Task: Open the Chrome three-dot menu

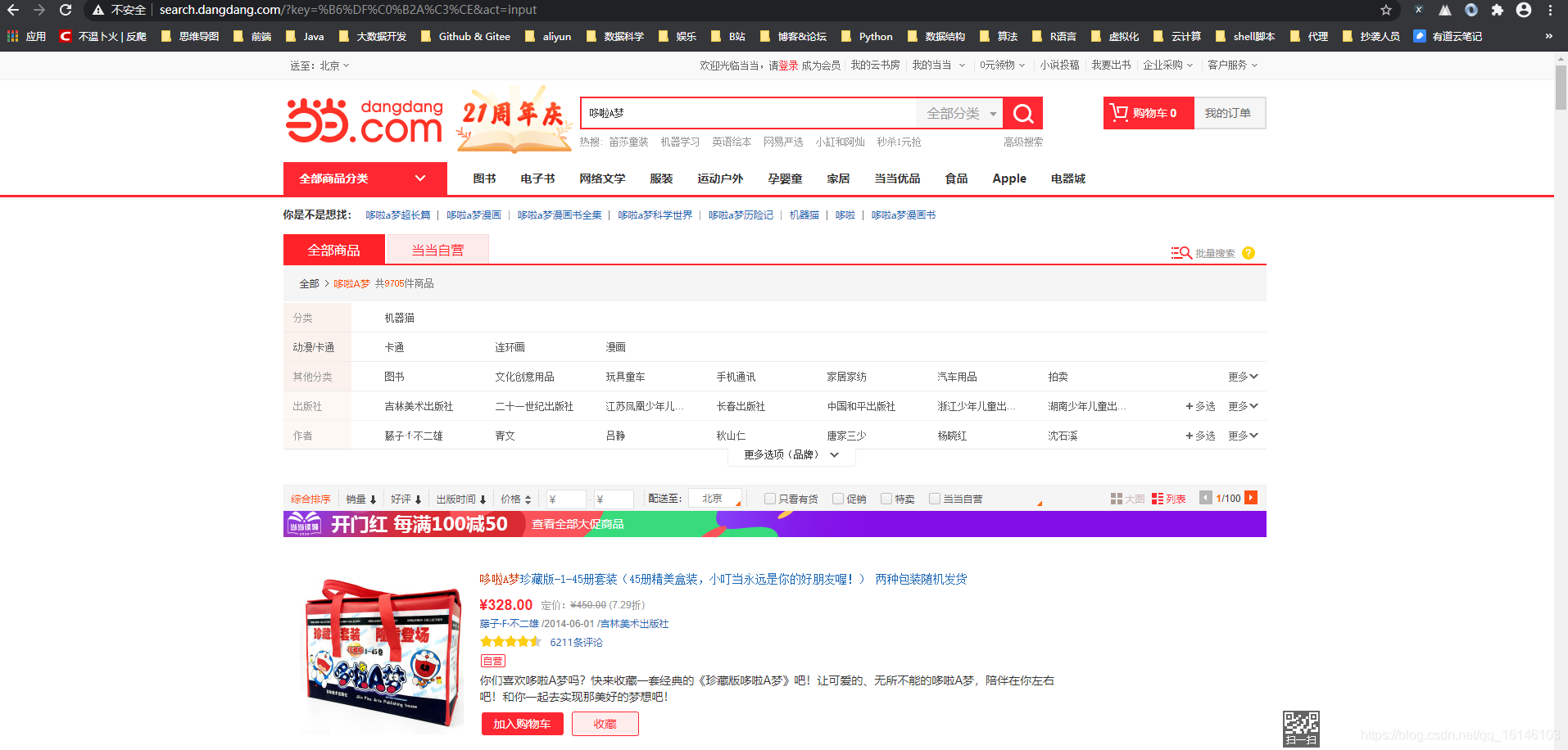Action: [1551, 10]
